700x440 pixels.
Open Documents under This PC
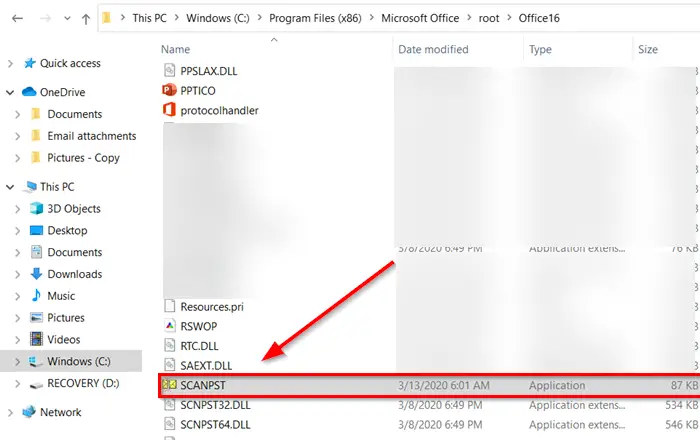click(x=75, y=252)
